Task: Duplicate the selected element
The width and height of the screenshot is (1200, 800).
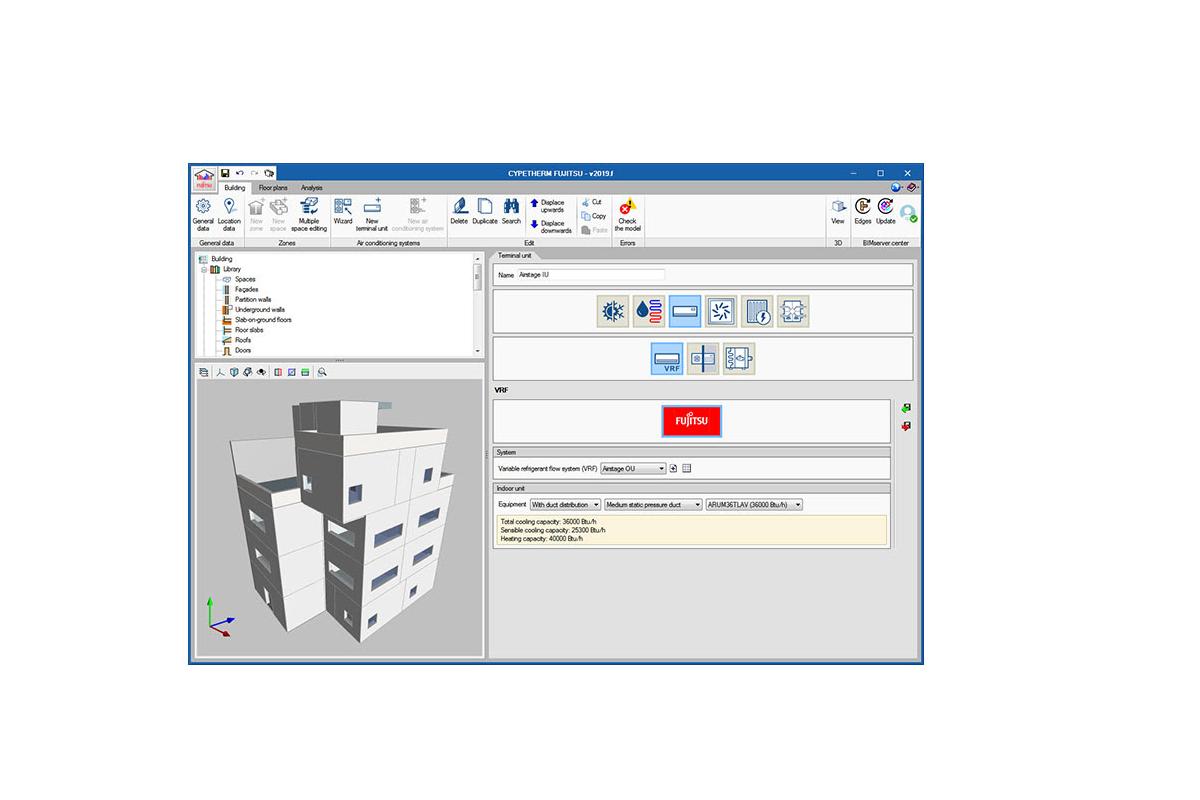Action: [485, 212]
